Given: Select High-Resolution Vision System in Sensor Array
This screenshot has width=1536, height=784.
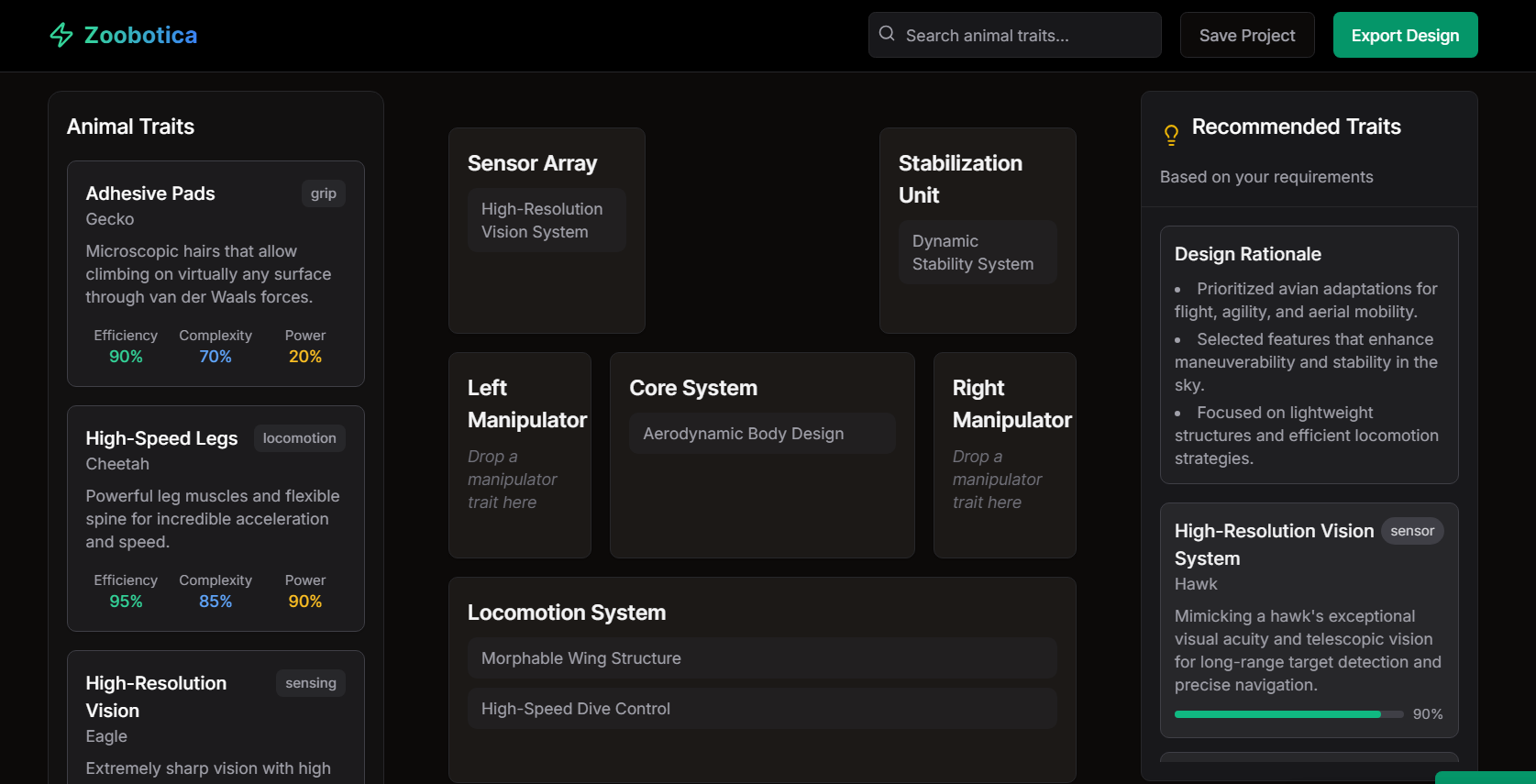Looking at the screenshot, I should tap(547, 220).
